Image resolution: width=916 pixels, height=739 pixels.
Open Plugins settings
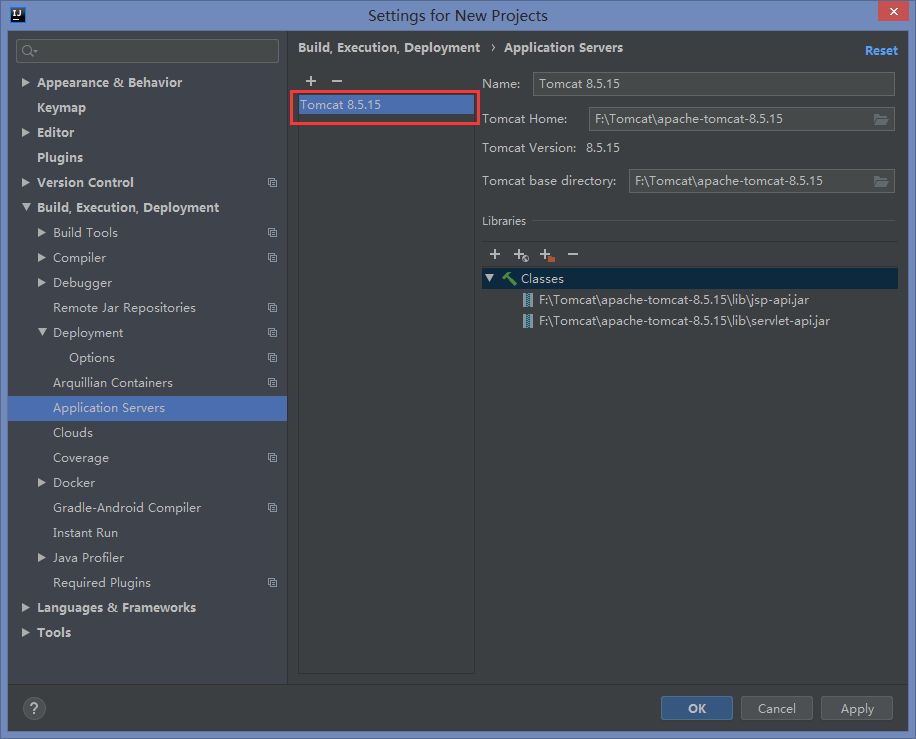coord(60,158)
